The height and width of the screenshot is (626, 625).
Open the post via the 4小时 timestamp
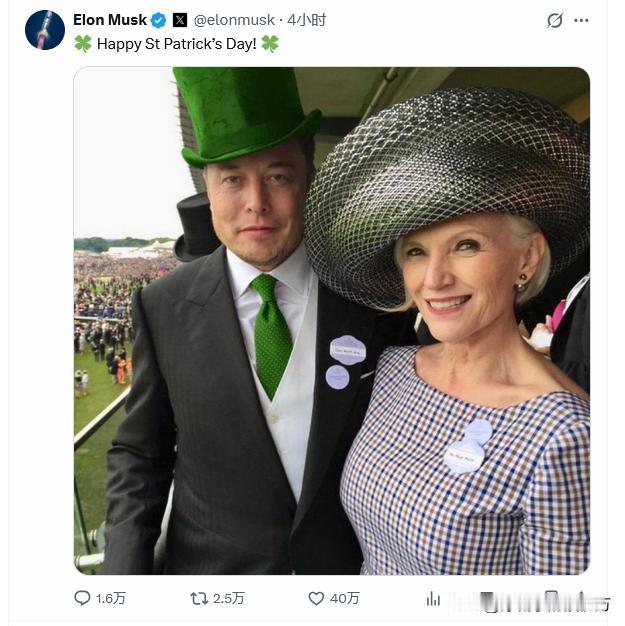click(x=306, y=20)
